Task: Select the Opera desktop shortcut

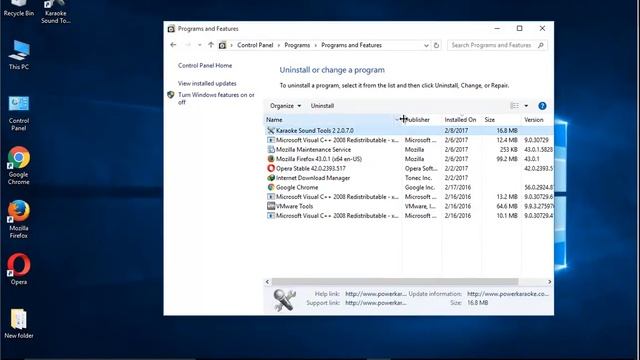Action: click(19, 269)
